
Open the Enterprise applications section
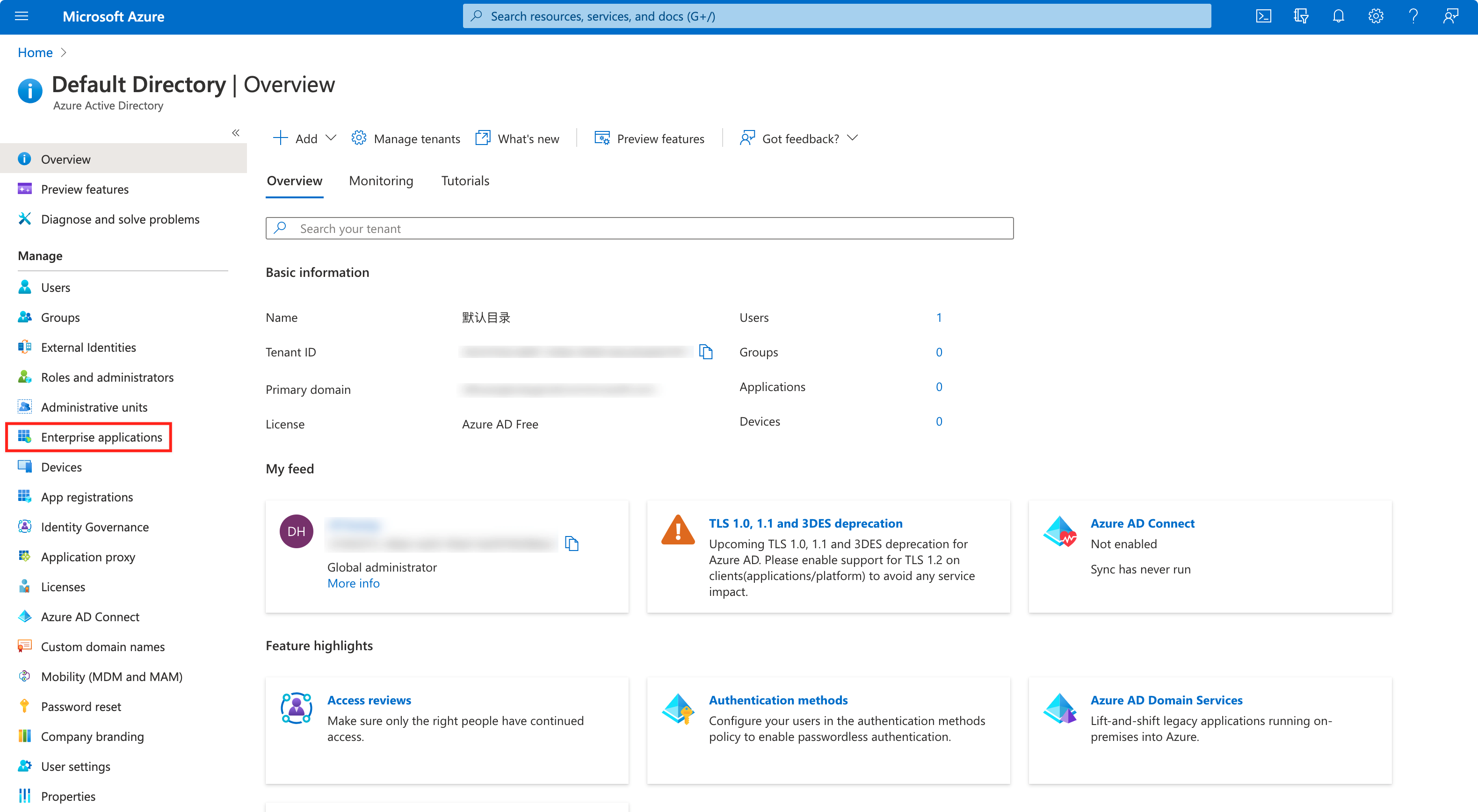pyautogui.click(x=101, y=437)
